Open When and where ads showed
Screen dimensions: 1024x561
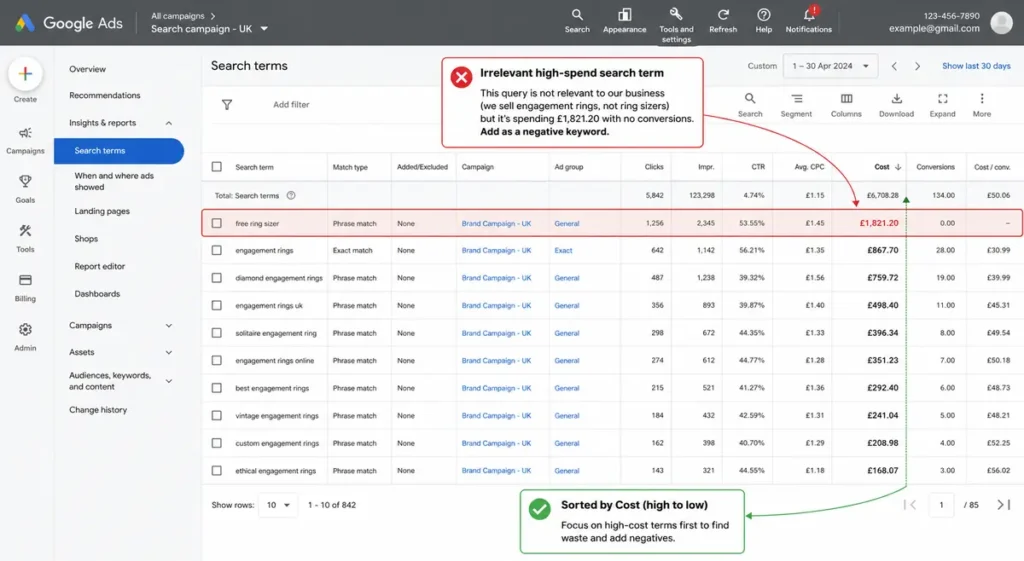(x=114, y=182)
